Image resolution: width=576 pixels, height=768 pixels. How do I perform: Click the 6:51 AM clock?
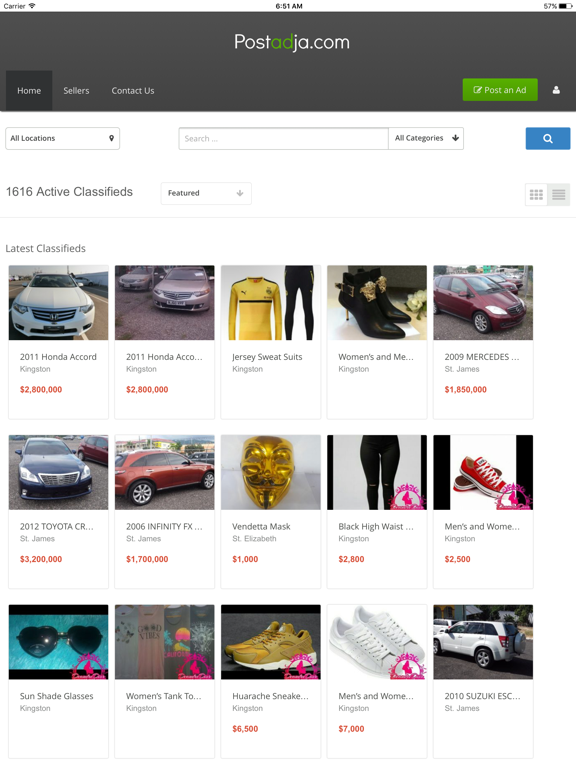(289, 6)
